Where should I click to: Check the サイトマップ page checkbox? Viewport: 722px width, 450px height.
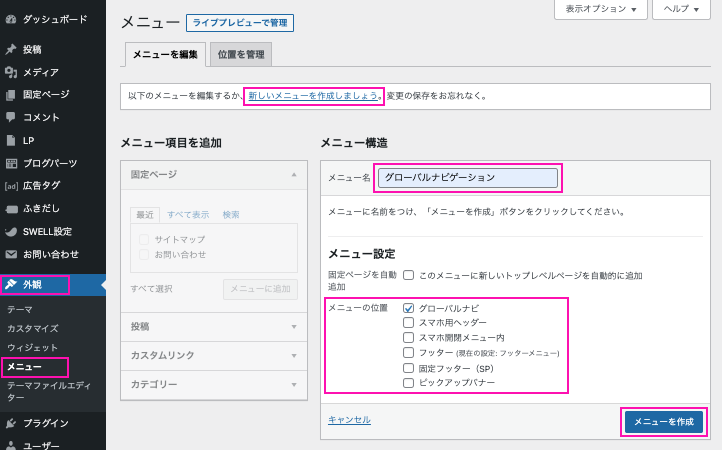[x=144, y=240]
